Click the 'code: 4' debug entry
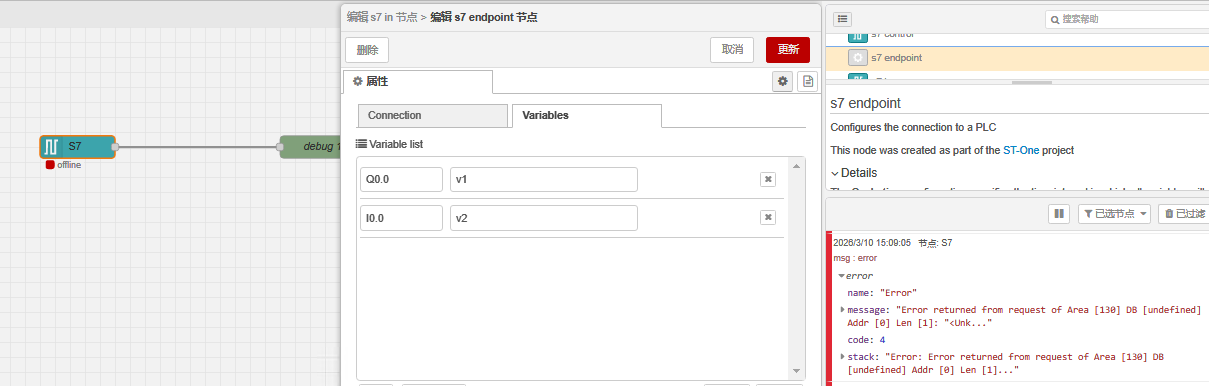The width and height of the screenshot is (1209, 386). (868, 340)
